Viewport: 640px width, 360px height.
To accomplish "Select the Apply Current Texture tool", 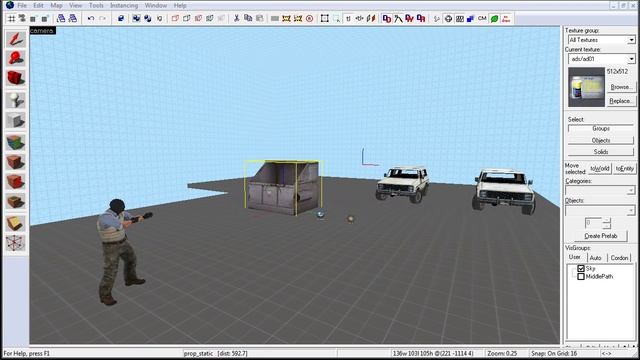I will [16, 162].
